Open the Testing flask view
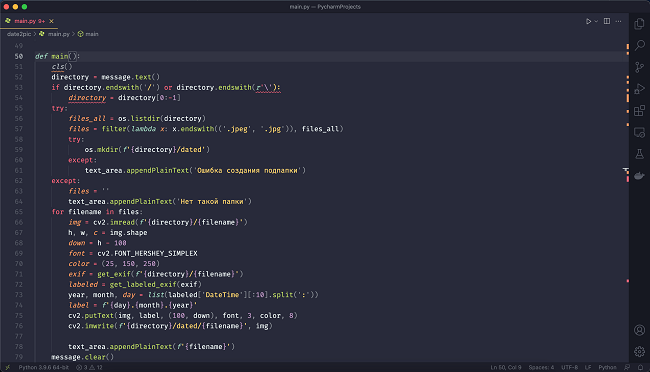Screen dimensions: 650x372 tap(639, 154)
